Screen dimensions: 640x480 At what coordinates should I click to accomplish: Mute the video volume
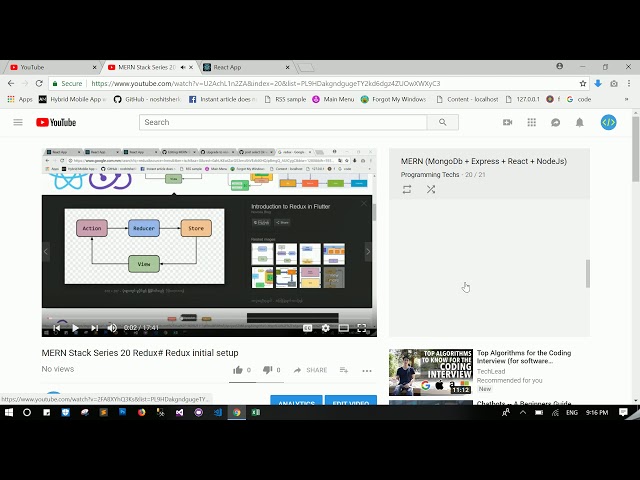pyautogui.click(x=112, y=328)
